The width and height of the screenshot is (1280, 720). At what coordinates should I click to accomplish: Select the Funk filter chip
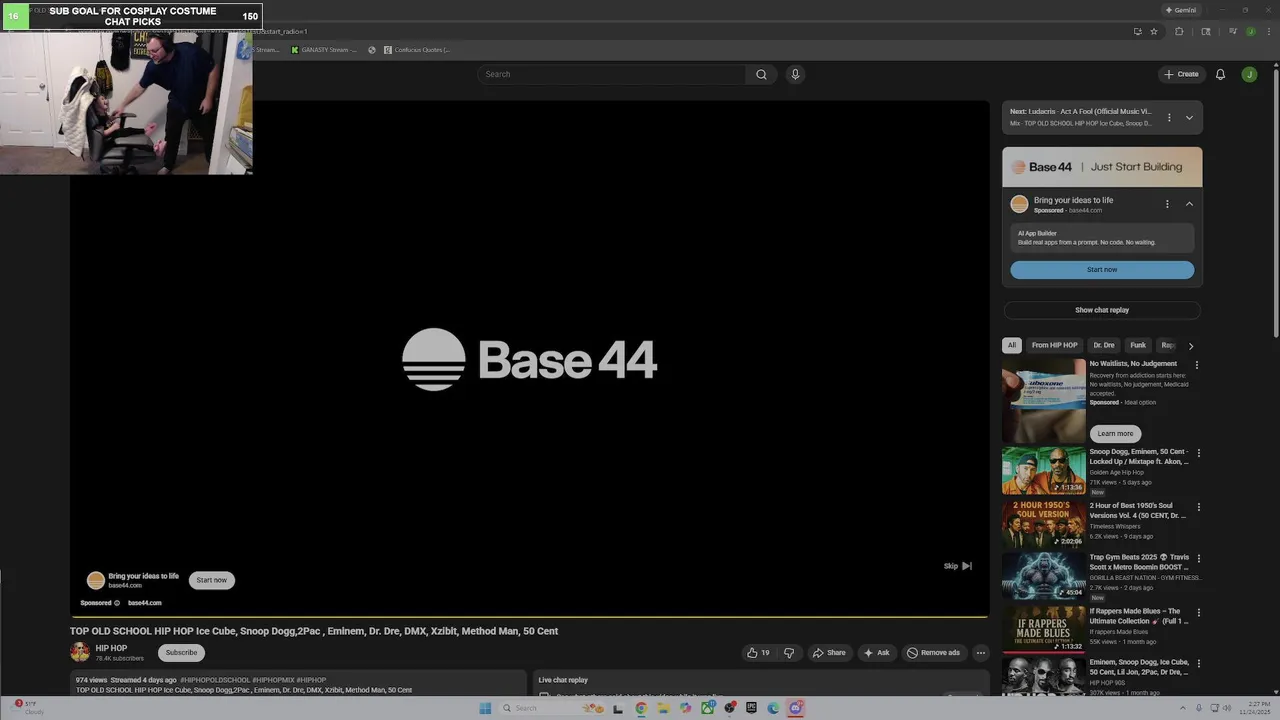point(1138,345)
